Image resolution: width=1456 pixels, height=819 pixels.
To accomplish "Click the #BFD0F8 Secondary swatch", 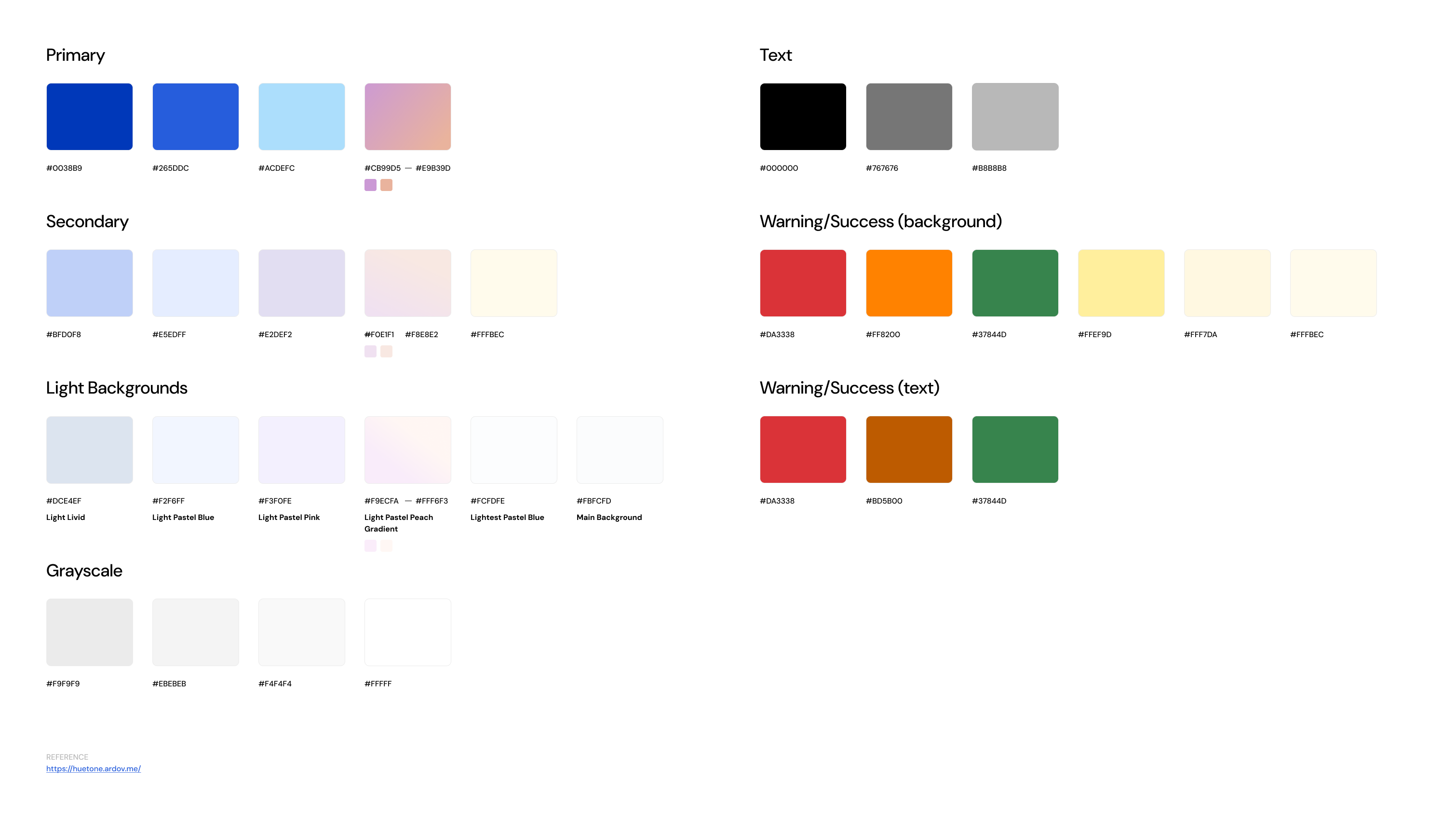I will click(89, 283).
